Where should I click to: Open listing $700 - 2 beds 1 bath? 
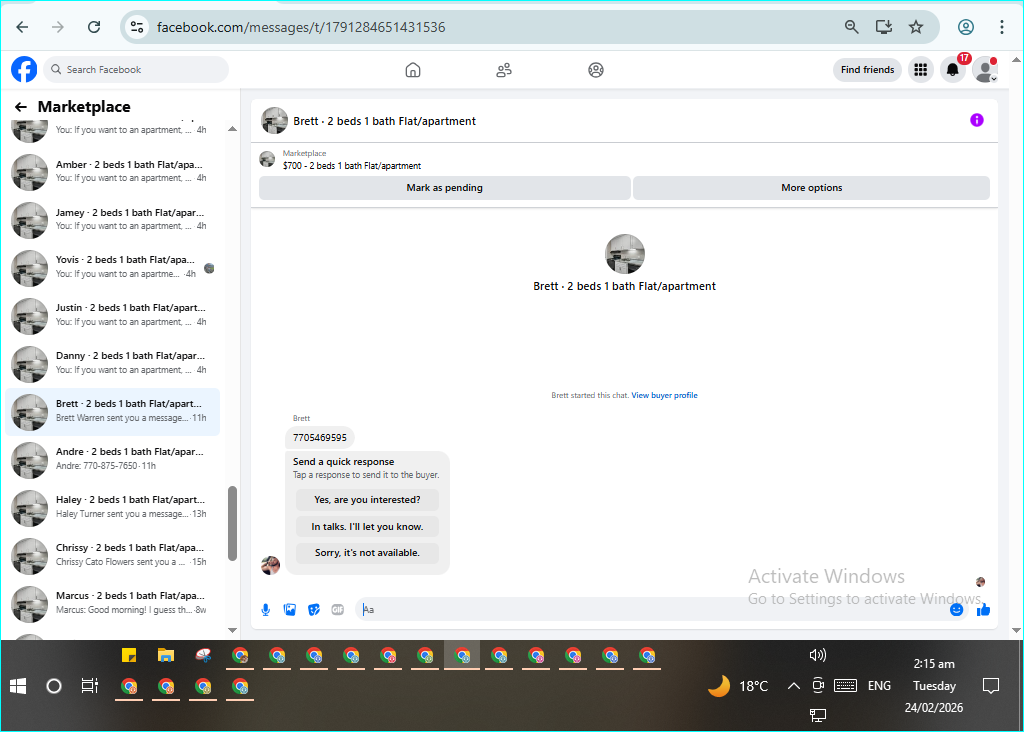point(352,166)
